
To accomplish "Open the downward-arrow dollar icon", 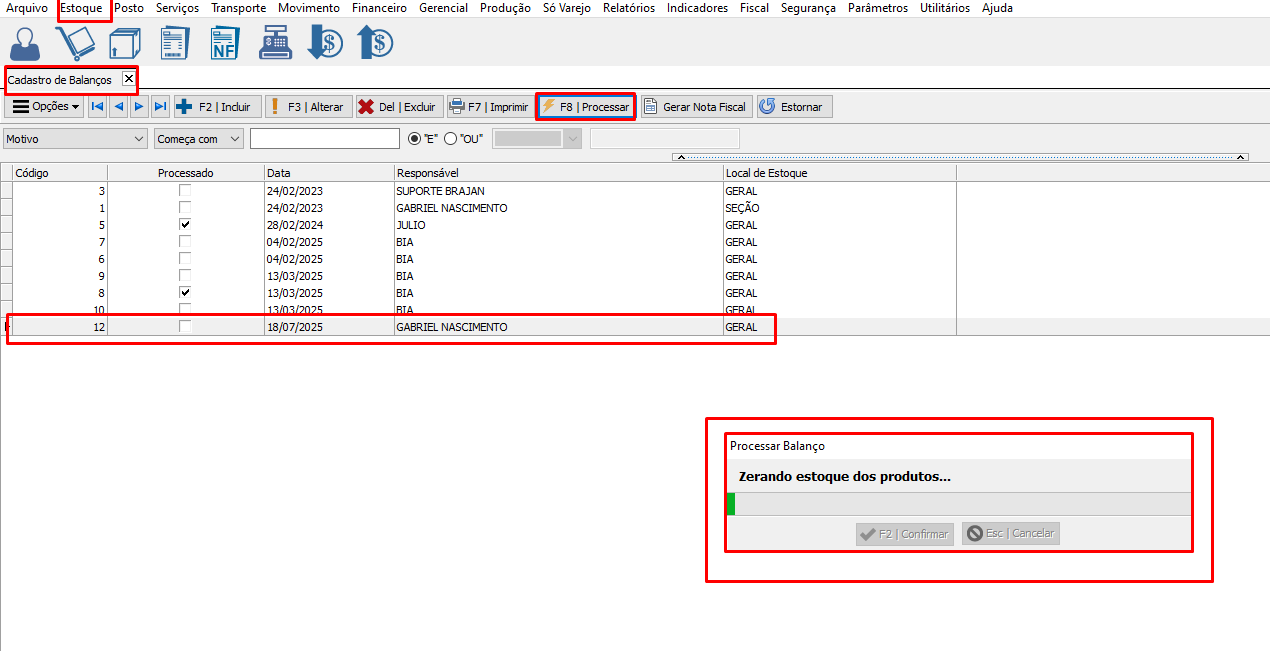I will pos(325,44).
